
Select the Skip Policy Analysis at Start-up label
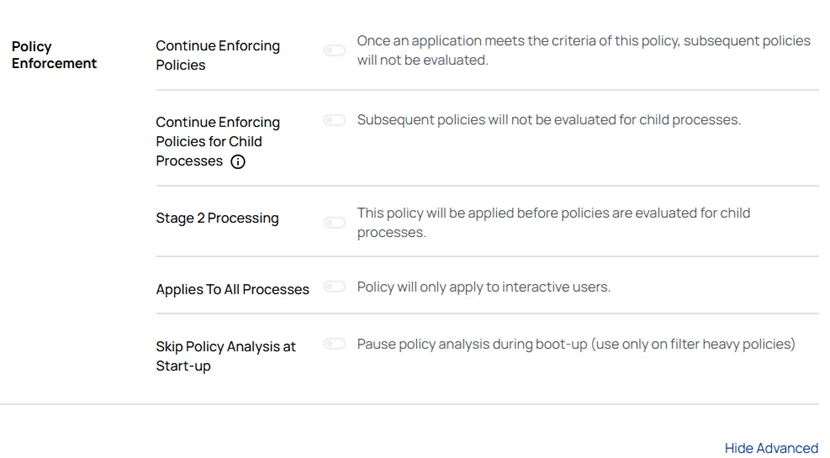click(x=226, y=356)
